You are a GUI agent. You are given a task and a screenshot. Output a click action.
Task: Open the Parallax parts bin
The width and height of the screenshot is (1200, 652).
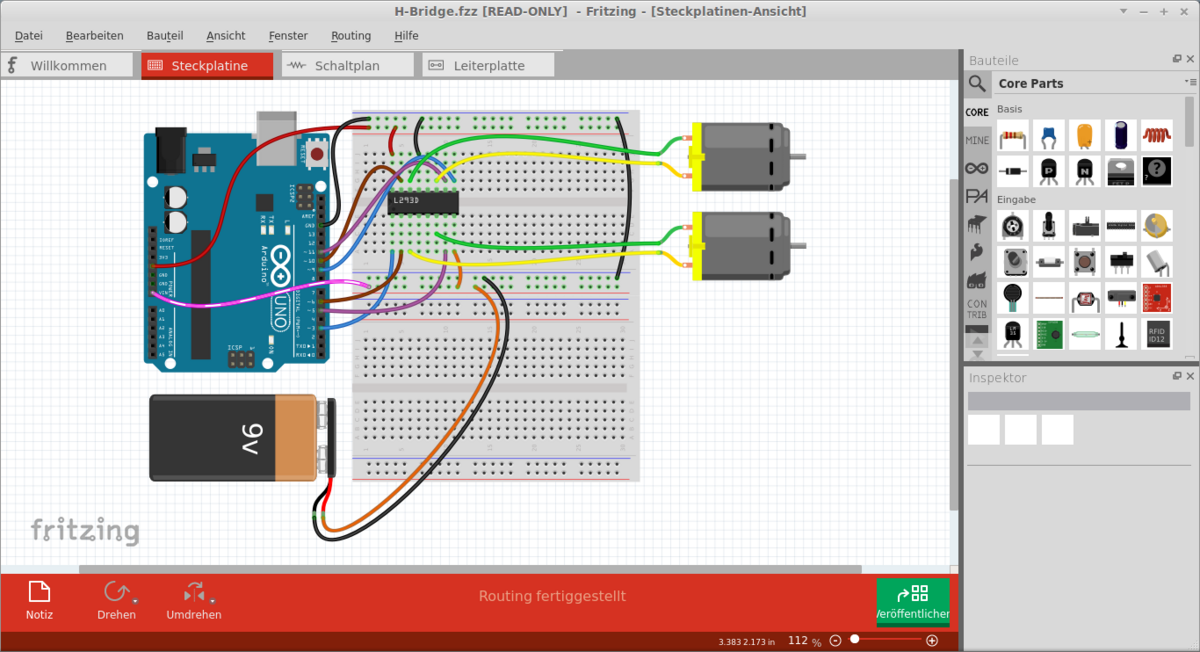[977, 196]
